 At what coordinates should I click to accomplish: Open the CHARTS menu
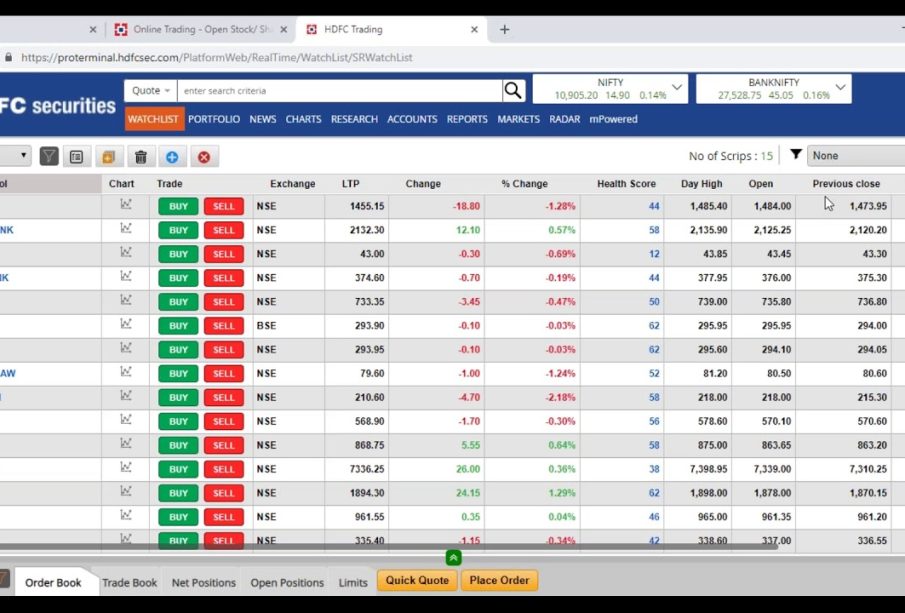coord(303,119)
